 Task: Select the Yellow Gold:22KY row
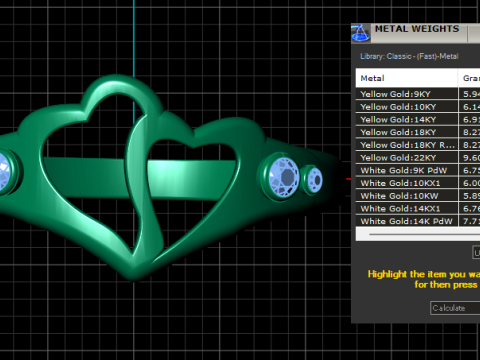(x=418, y=157)
